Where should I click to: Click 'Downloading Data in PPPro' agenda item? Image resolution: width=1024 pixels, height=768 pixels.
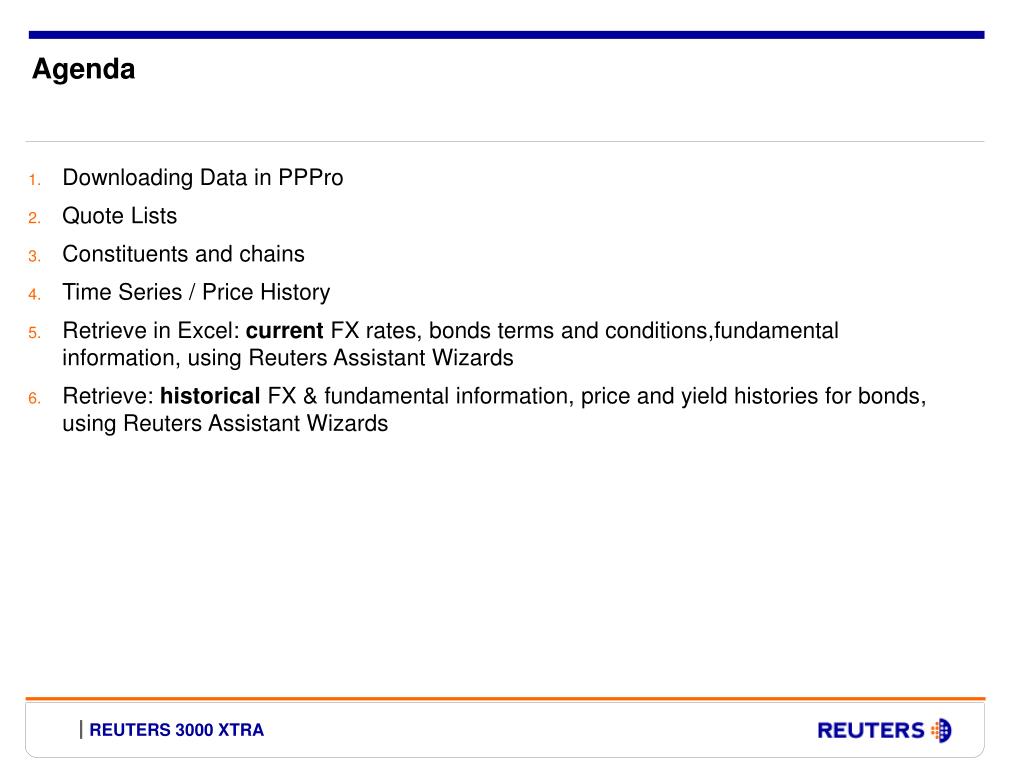202,178
